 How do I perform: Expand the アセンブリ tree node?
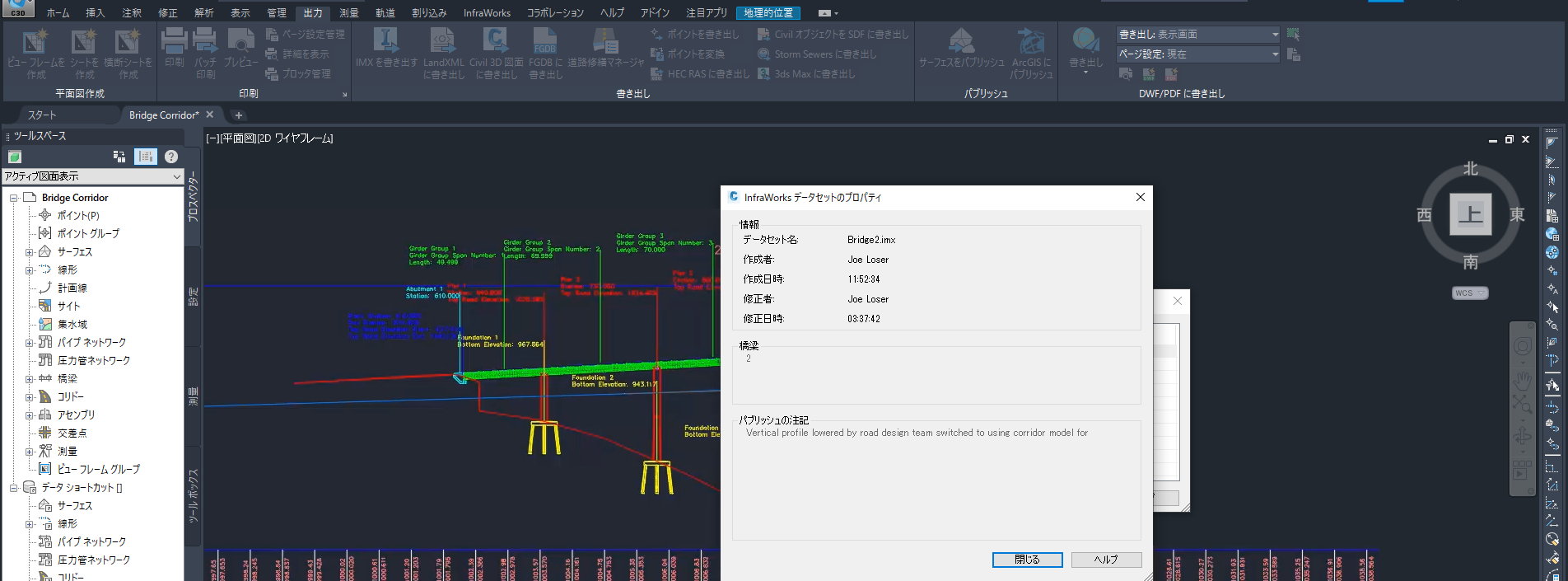[29, 415]
